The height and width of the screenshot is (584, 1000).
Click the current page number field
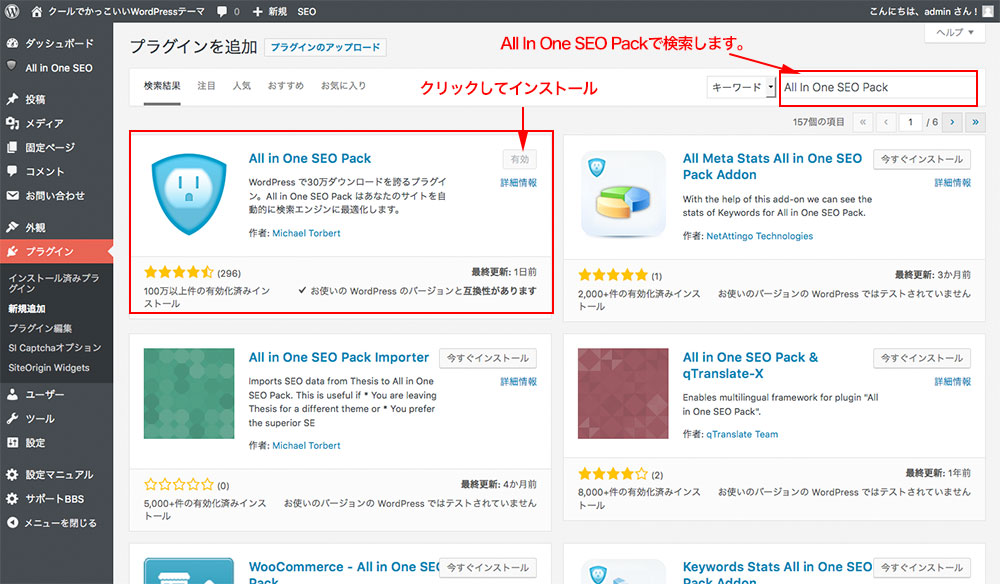(910, 122)
